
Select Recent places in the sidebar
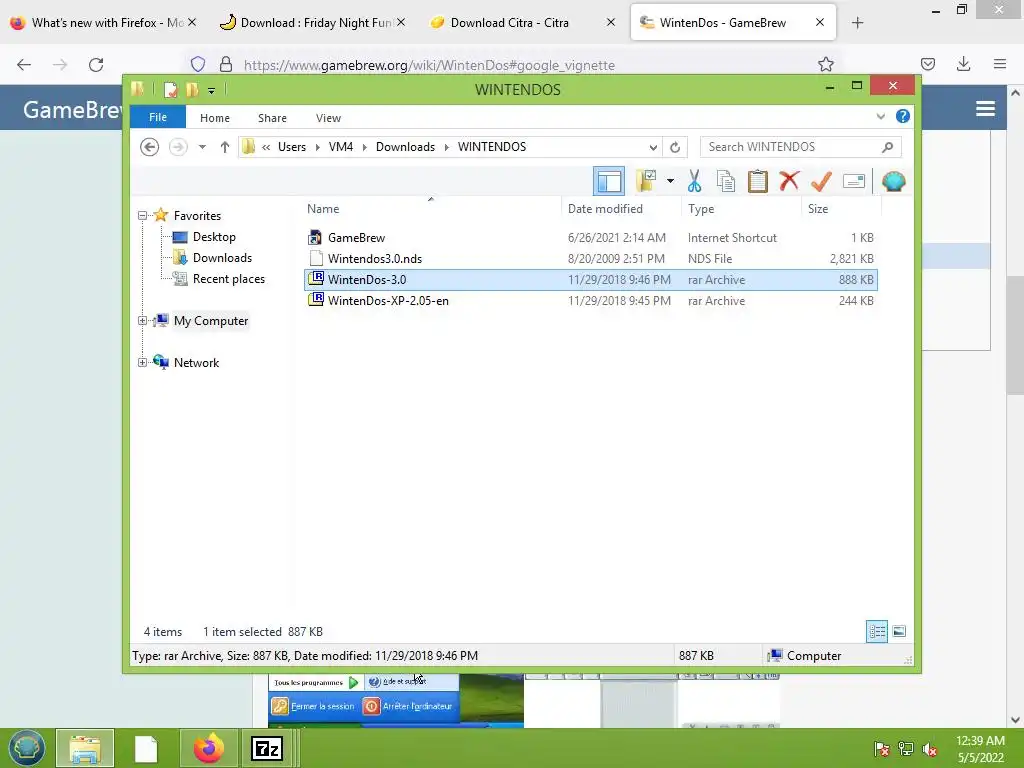coord(229,279)
